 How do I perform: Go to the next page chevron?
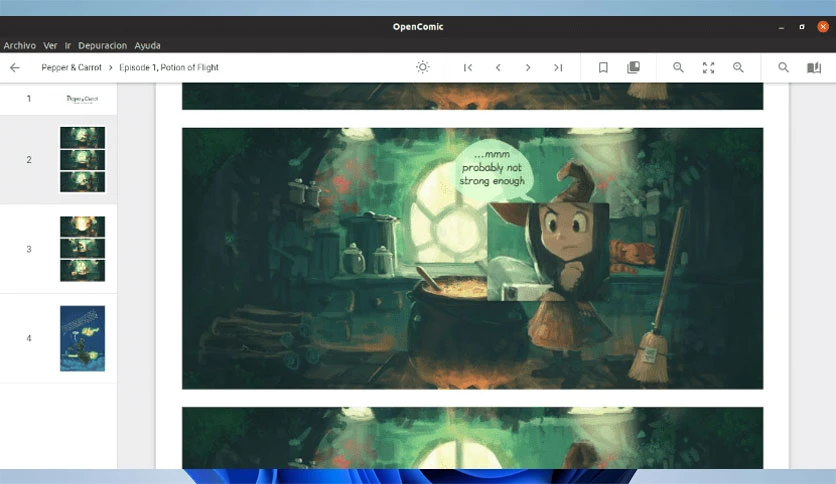pyautogui.click(x=528, y=68)
